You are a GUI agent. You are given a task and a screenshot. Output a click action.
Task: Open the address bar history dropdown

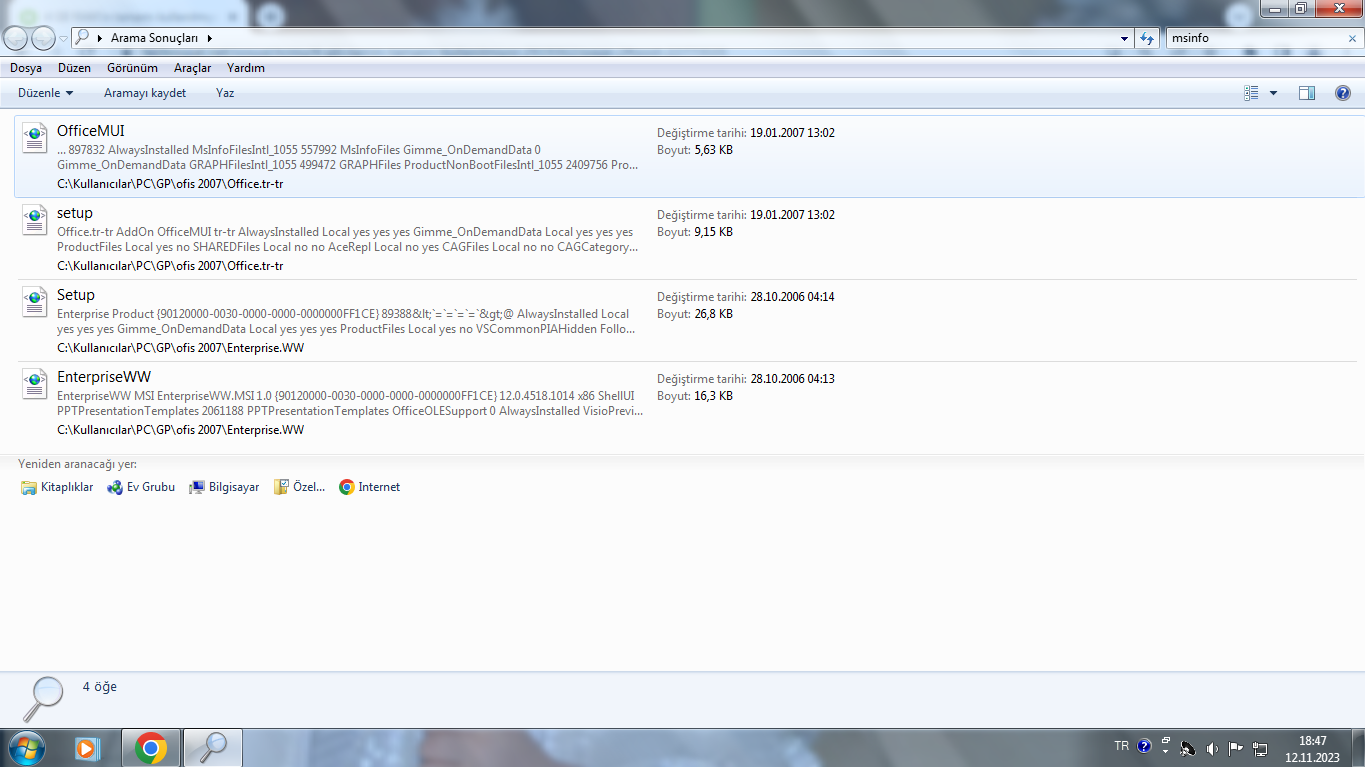(x=1124, y=38)
